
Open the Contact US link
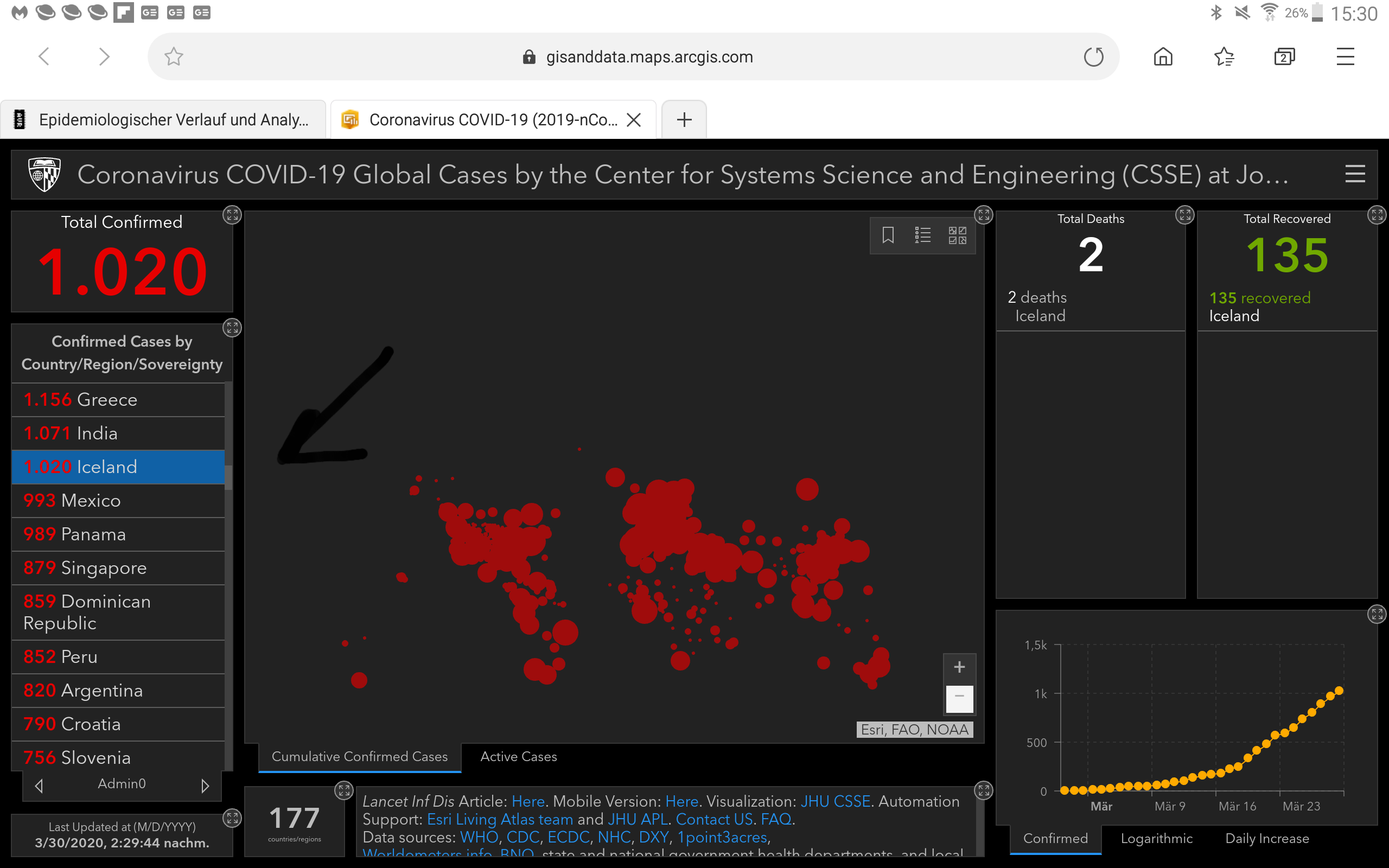pos(714,819)
